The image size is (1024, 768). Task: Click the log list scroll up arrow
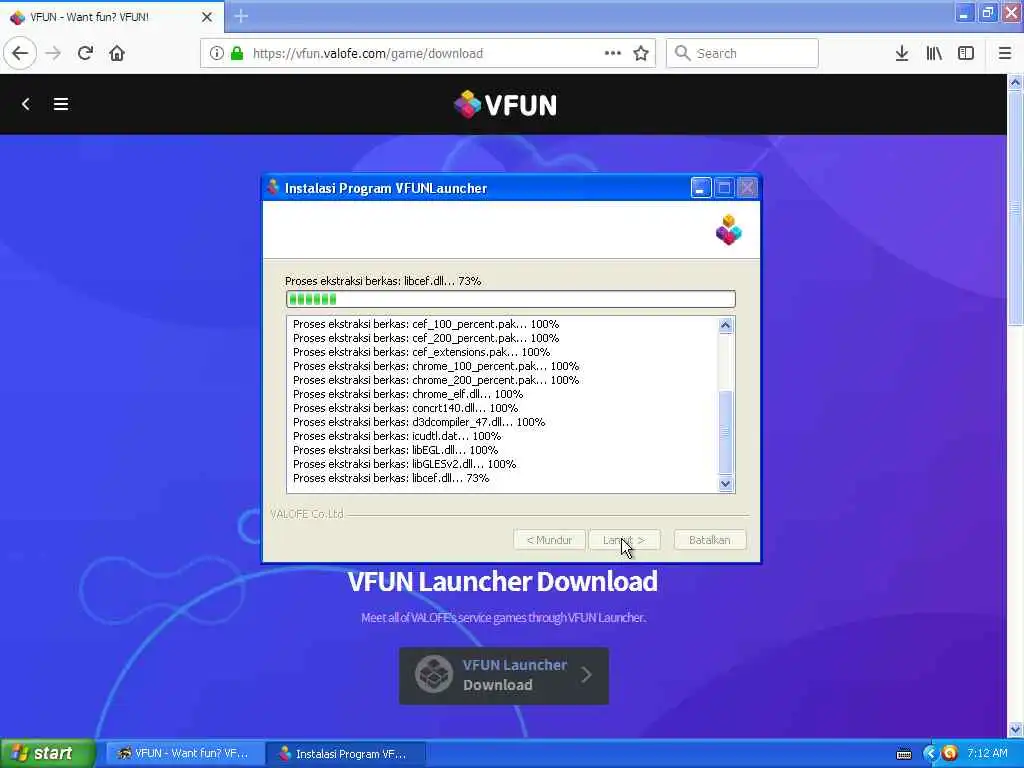(726, 325)
